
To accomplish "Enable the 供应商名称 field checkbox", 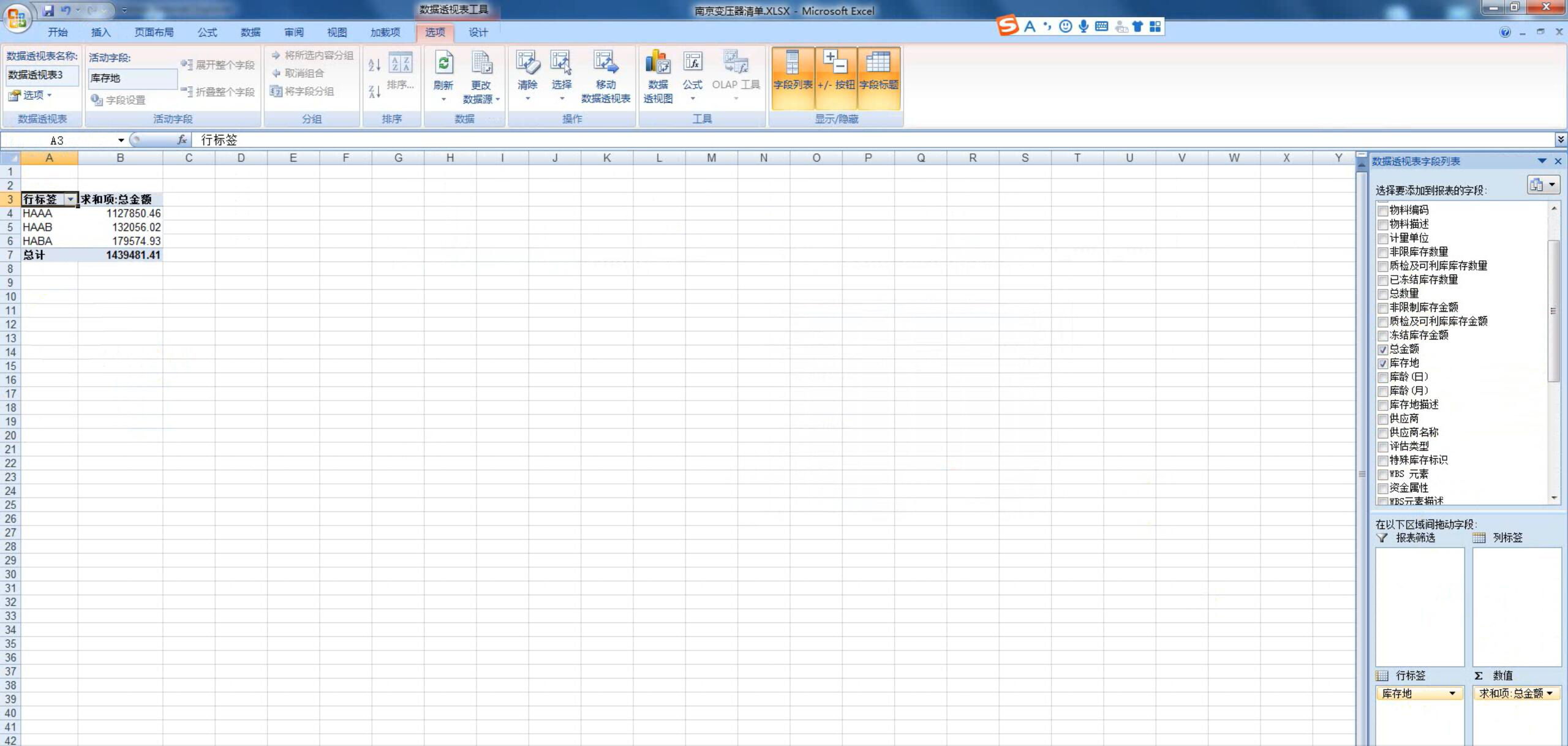I will (x=1383, y=433).
